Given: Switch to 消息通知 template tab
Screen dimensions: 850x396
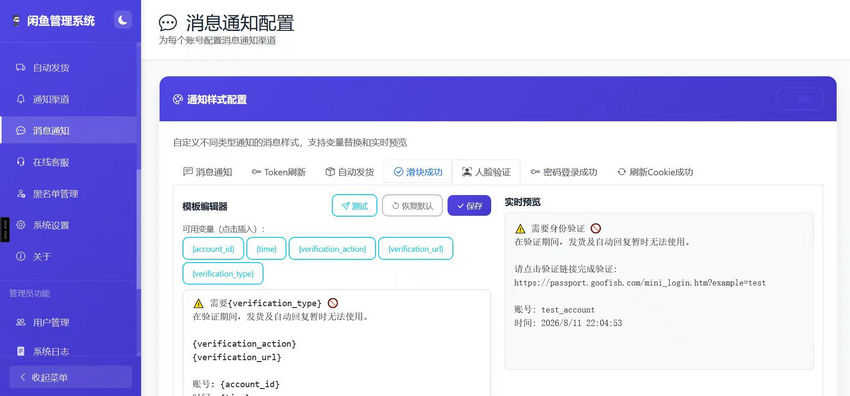Looking at the screenshot, I should point(208,172).
